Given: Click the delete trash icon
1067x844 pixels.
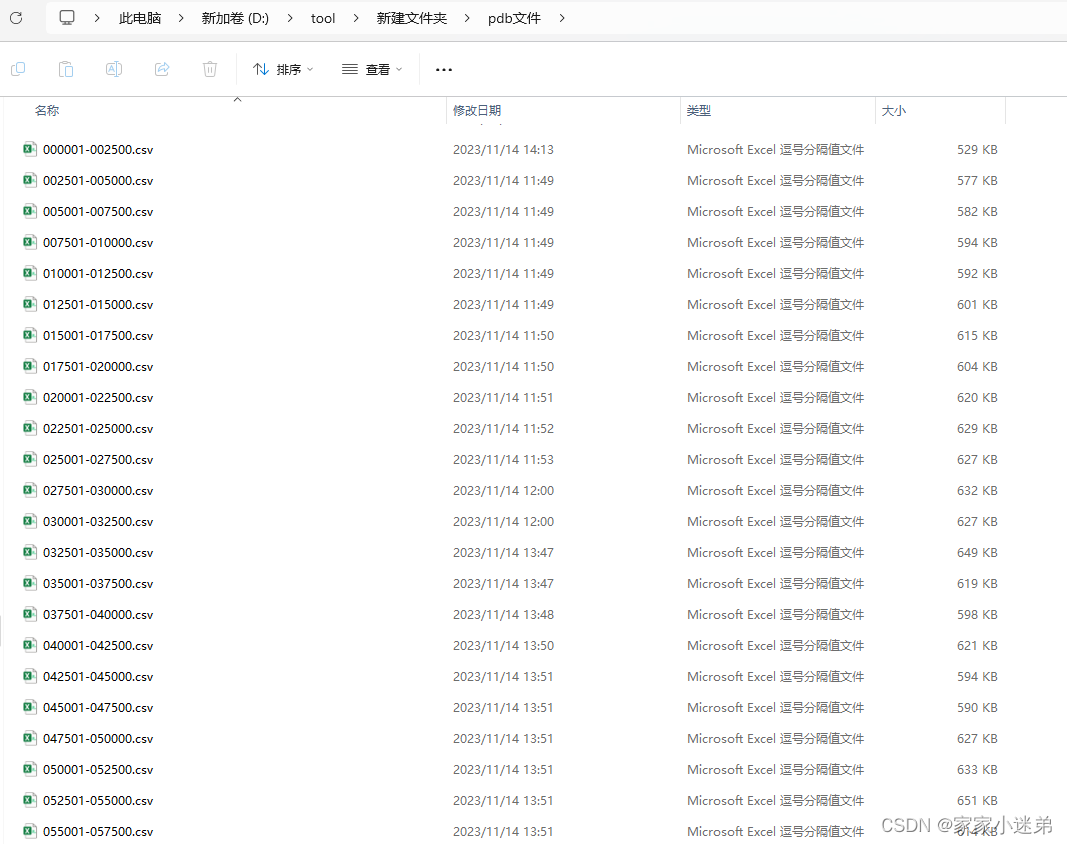Looking at the screenshot, I should (x=210, y=69).
